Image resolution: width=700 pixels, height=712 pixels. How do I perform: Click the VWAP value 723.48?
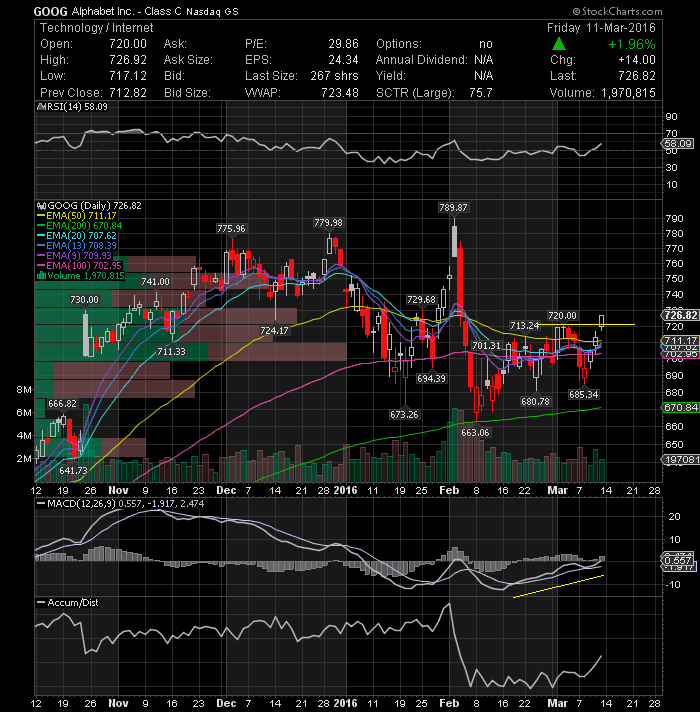pyautogui.click(x=340, y=93)
